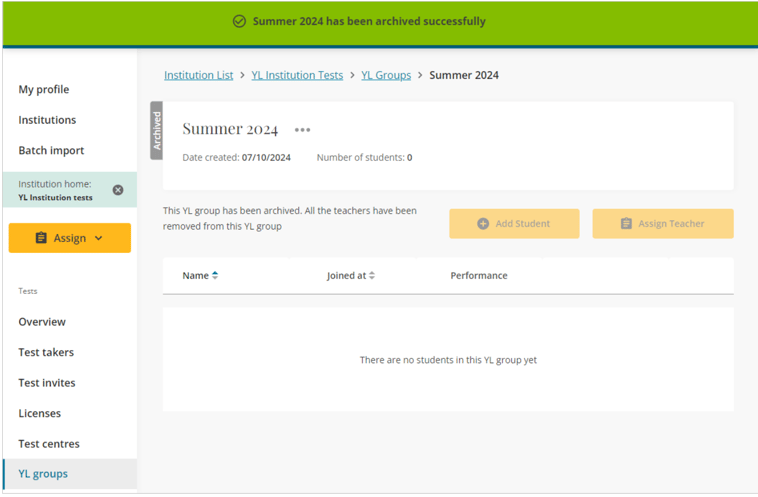Navigate to YL Groups breadcrumb link
This screenshot has height=497, width=758.
tap(386, 75)
